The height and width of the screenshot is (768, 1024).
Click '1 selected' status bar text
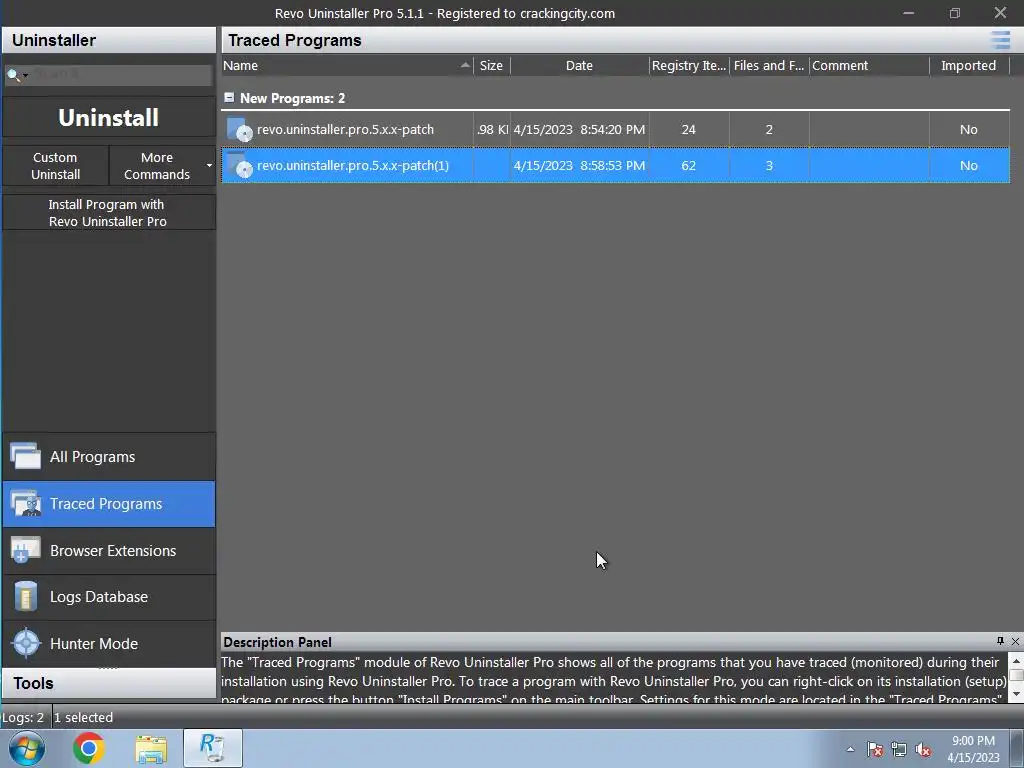click(x=84, y=717)
